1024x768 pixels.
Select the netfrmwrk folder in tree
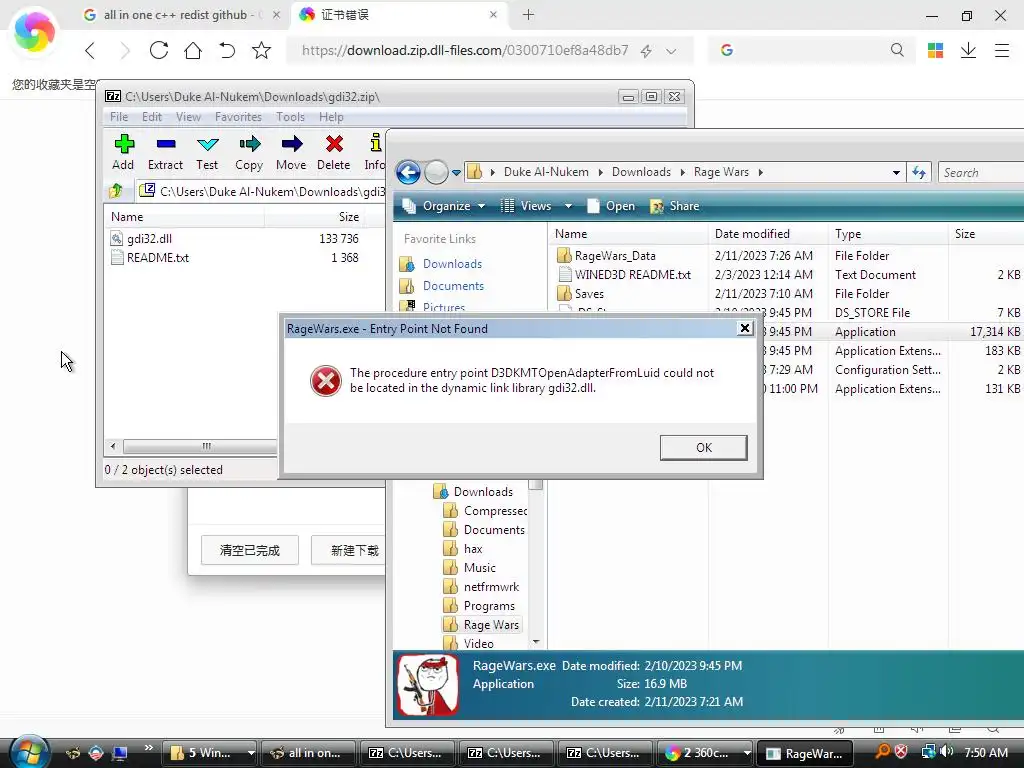[491, 587]
